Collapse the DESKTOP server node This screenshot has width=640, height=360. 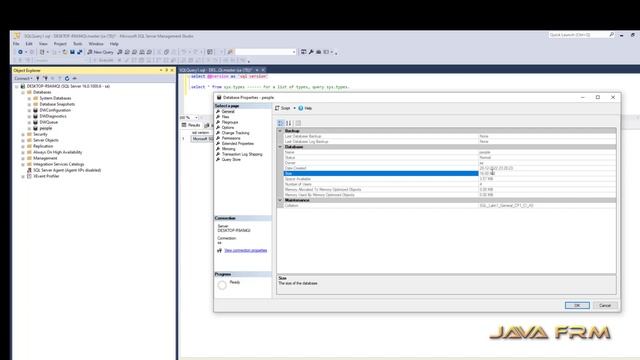click(17, 87)
